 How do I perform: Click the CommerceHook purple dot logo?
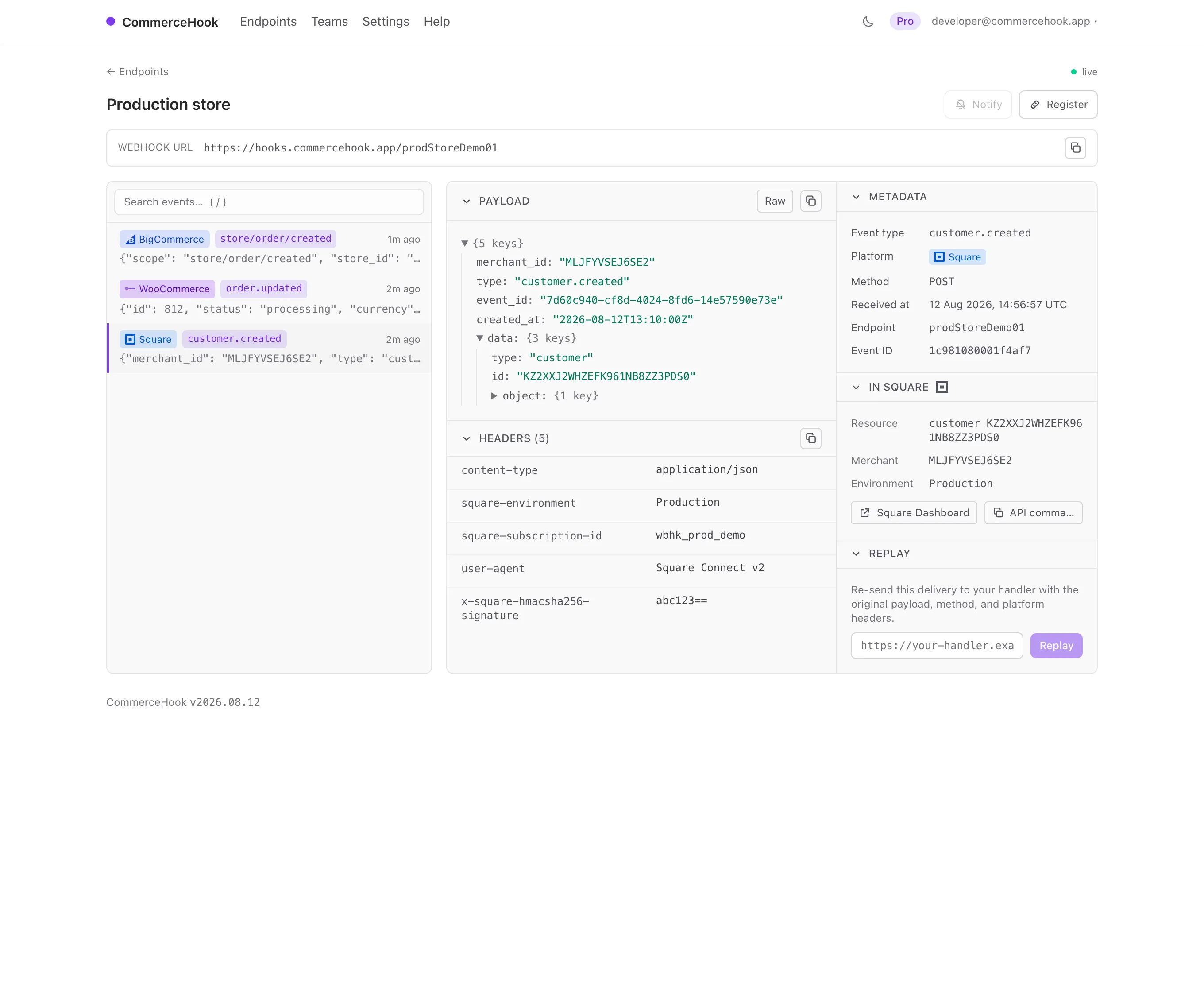click(111, 22)
